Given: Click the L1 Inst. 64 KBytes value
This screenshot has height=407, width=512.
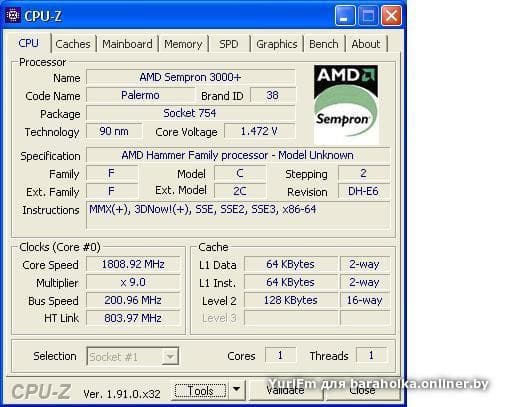Looking at the screenshot, I should [291, 282].
